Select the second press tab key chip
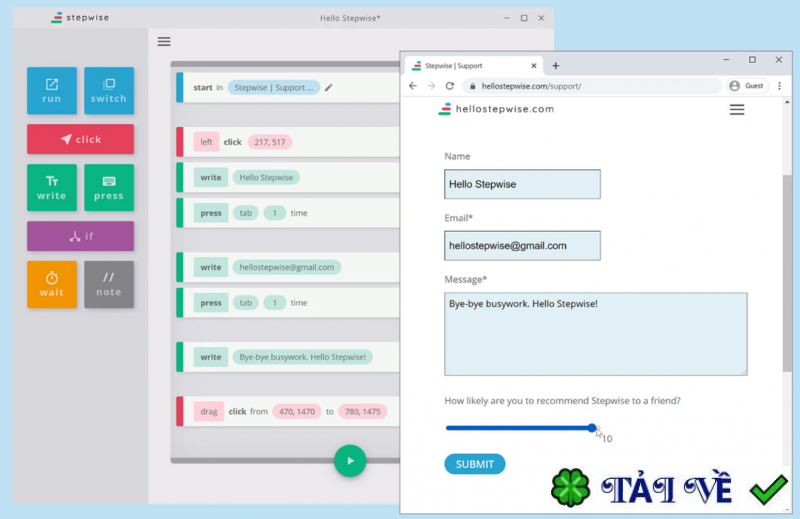Image resolution: width=800 pixels, height=519 pixels. (x=246, y=303)
